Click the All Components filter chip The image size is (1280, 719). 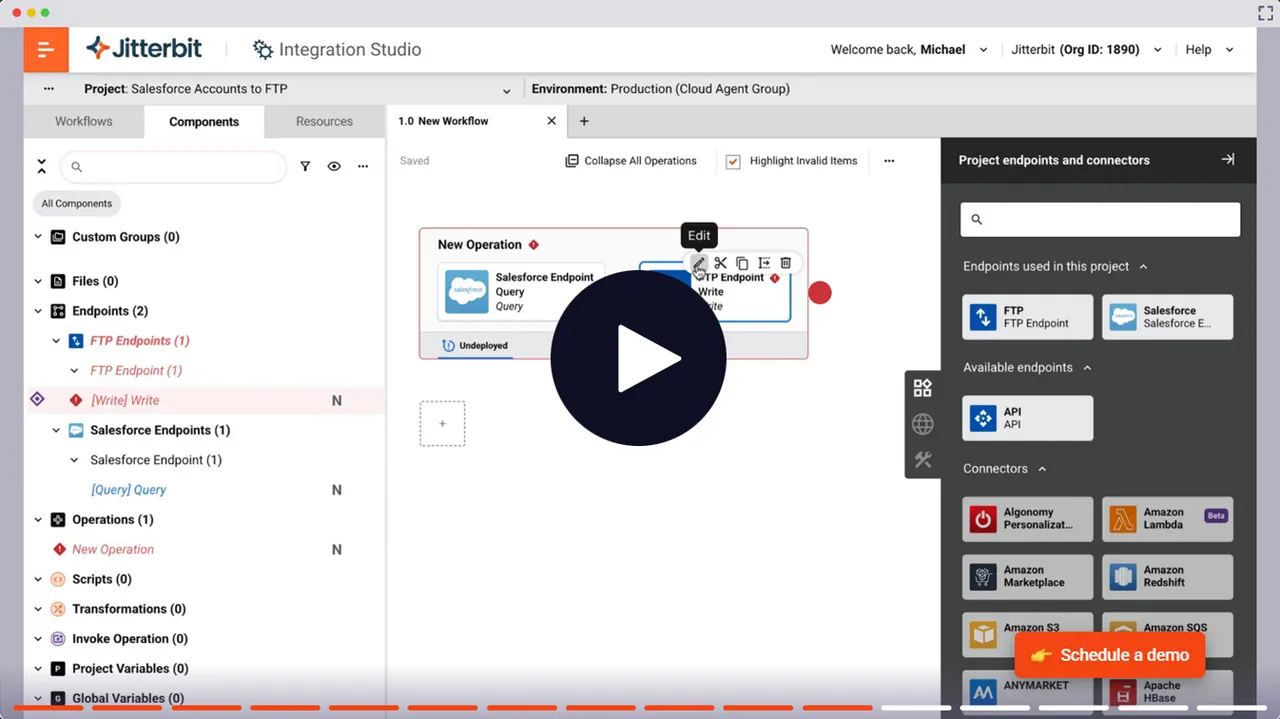(77, 204)
